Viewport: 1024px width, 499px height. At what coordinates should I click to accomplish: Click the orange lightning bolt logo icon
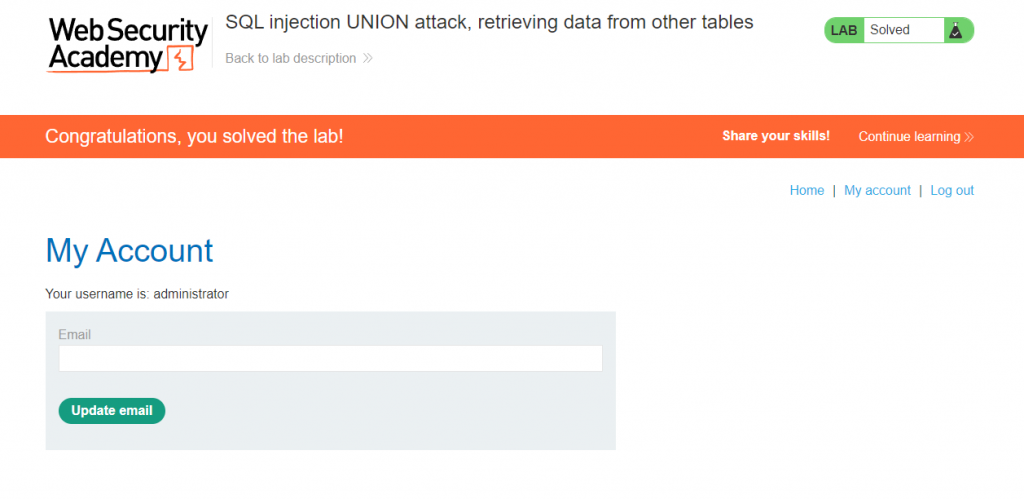180,60
